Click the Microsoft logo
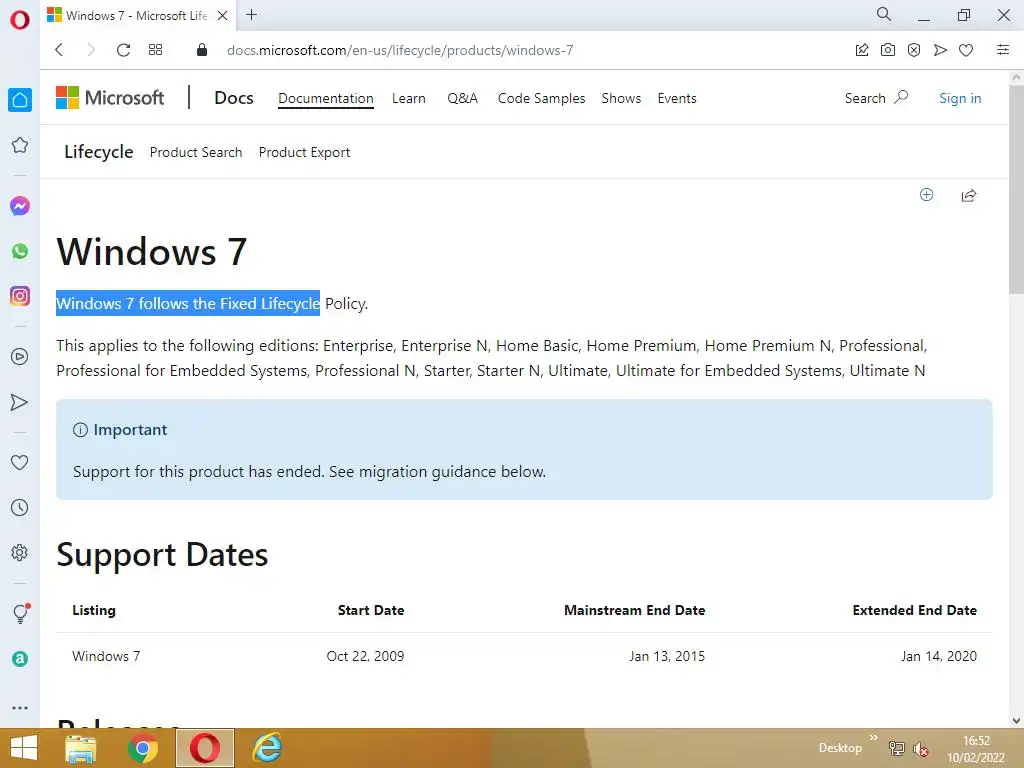1024x768 pixels. [110, 98]
